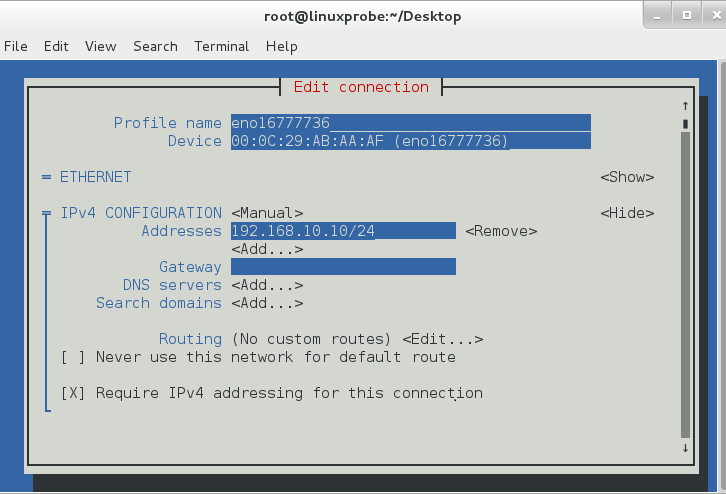Open the File menu

[x=15, y=46]
